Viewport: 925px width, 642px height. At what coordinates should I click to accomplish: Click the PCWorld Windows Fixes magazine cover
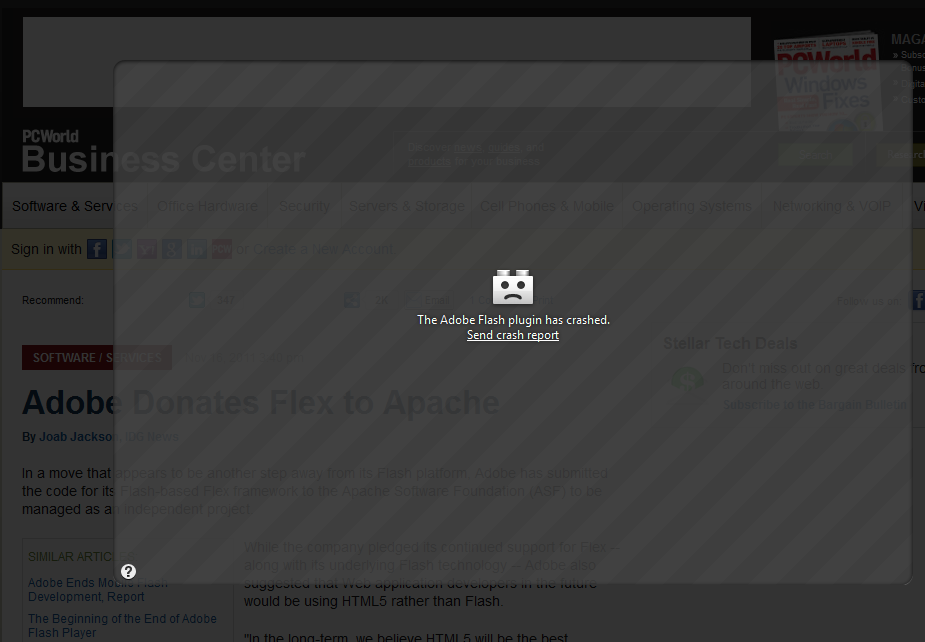(x=829, y=81)
